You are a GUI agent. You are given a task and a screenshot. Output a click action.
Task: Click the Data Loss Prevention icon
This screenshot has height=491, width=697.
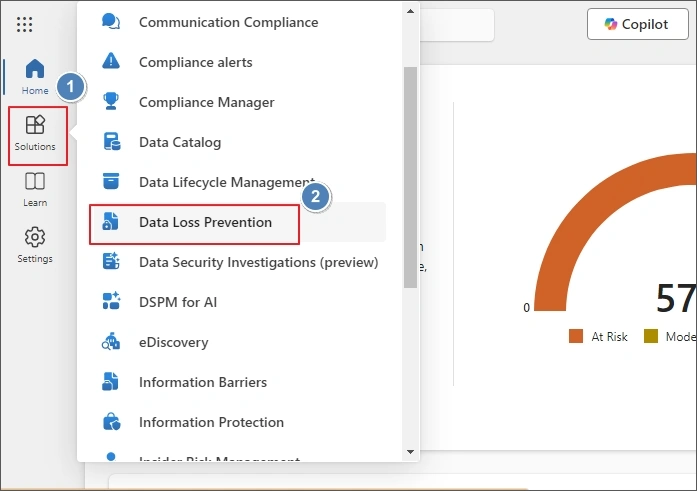110,221
